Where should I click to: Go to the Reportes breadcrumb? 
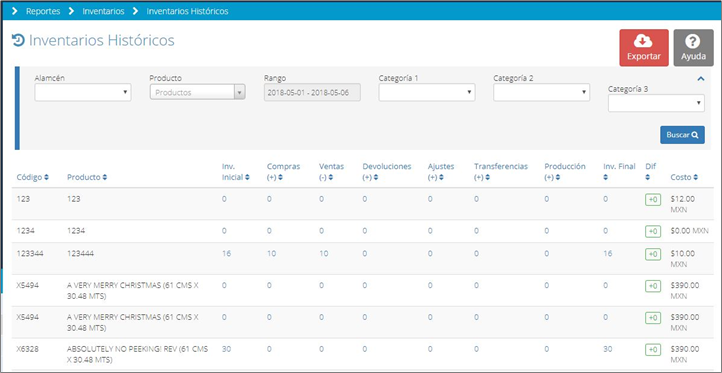43,11
